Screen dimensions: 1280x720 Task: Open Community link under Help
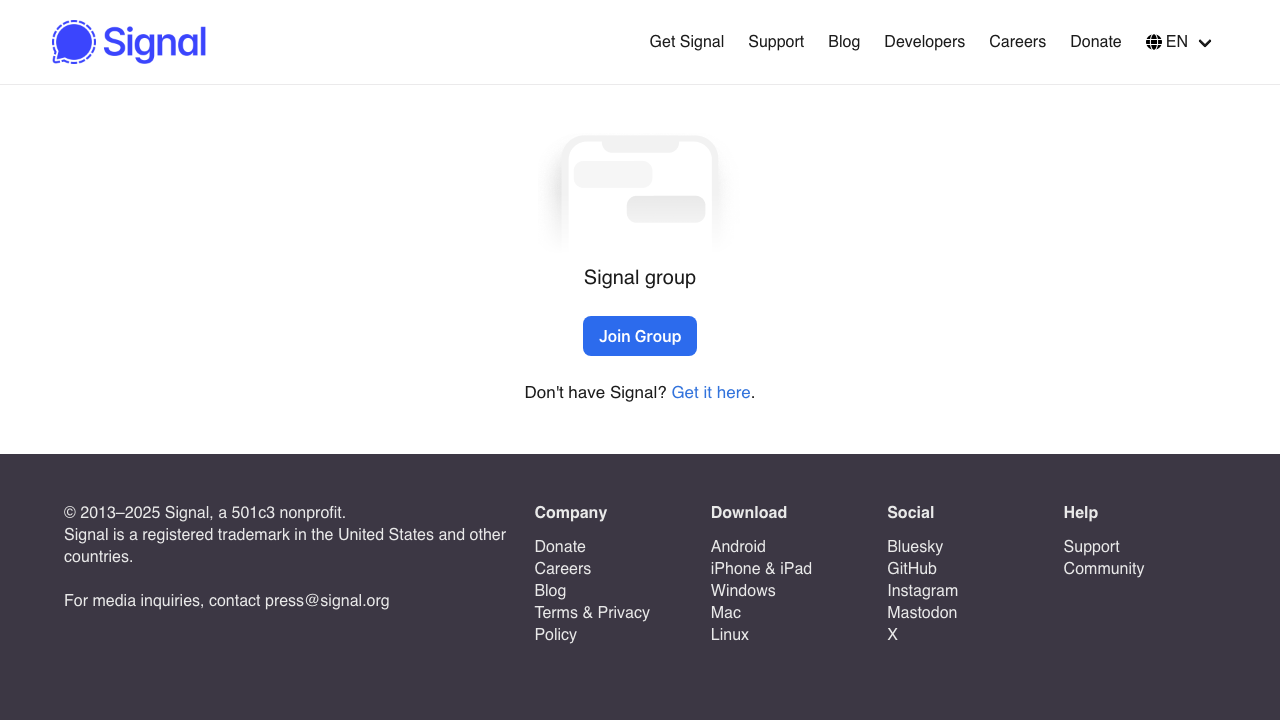coord(1104,568)
